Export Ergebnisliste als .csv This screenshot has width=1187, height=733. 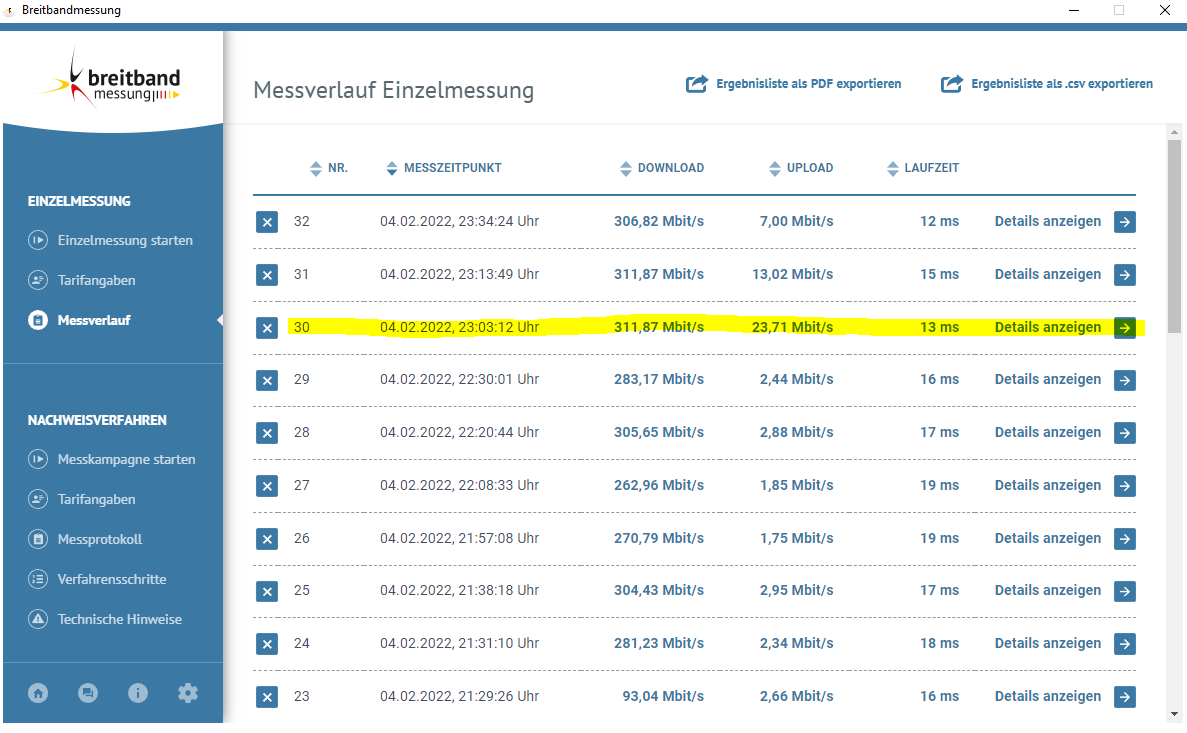click(1047, 84)
